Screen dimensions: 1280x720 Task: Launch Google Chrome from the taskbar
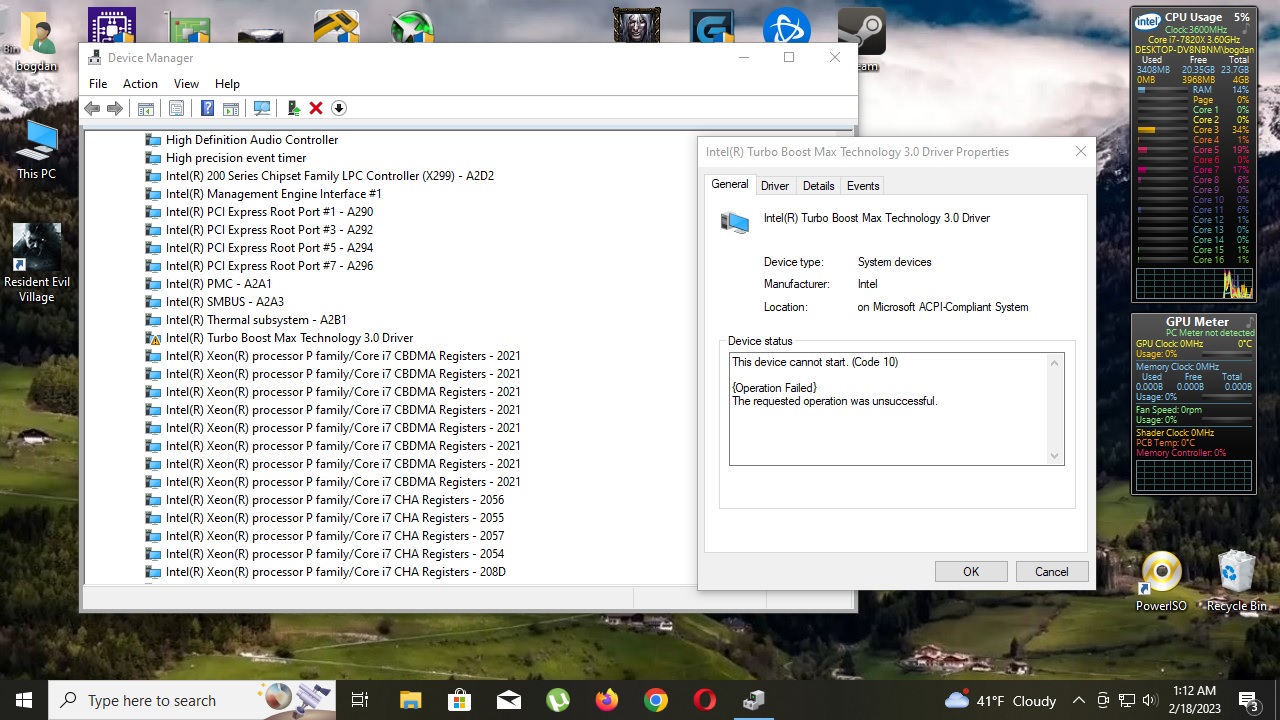click(x=655, y=700)
